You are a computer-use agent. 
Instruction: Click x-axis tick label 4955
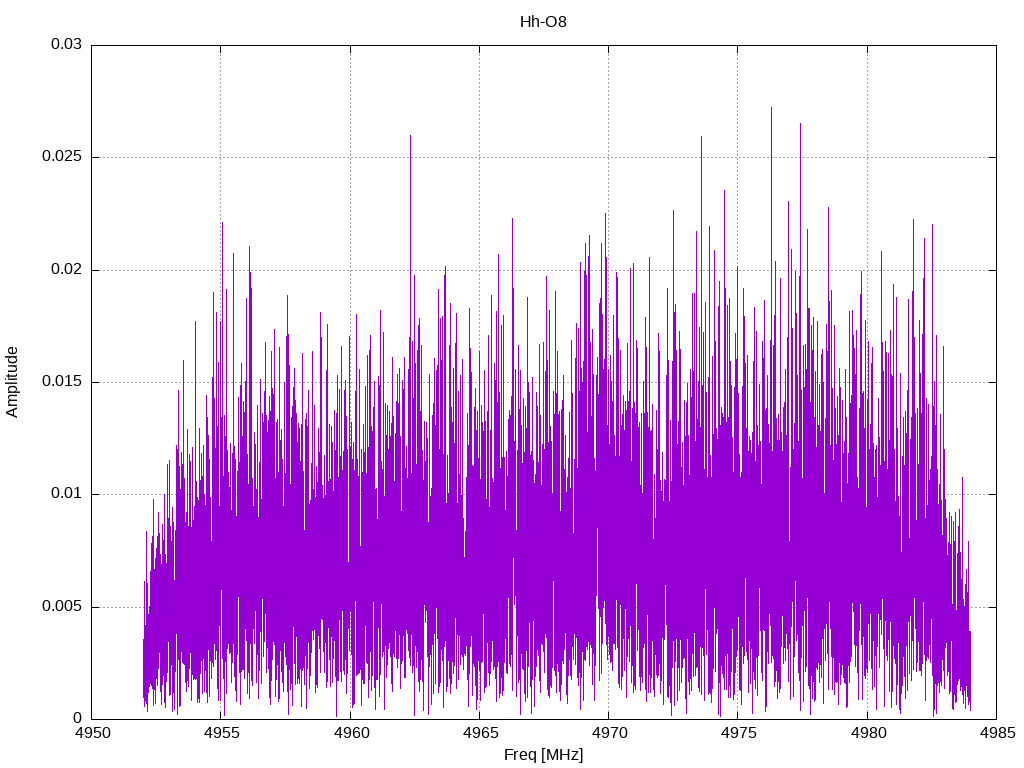point(221,733)
